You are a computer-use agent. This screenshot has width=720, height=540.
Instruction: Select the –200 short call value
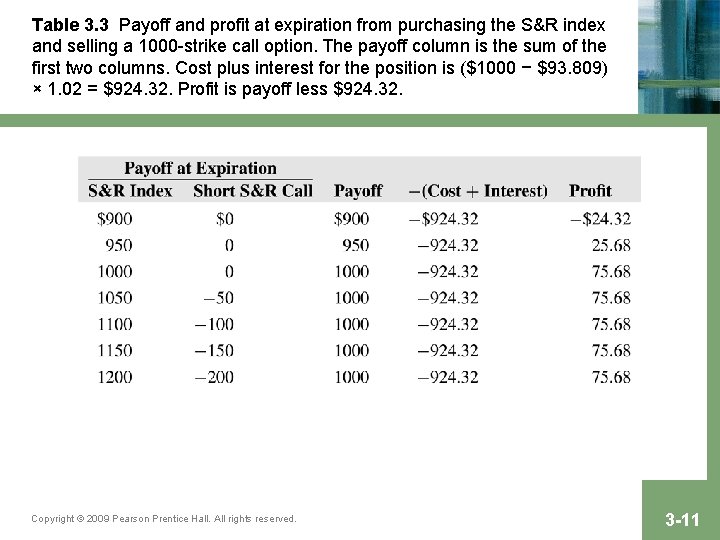[x=214, y=377]
